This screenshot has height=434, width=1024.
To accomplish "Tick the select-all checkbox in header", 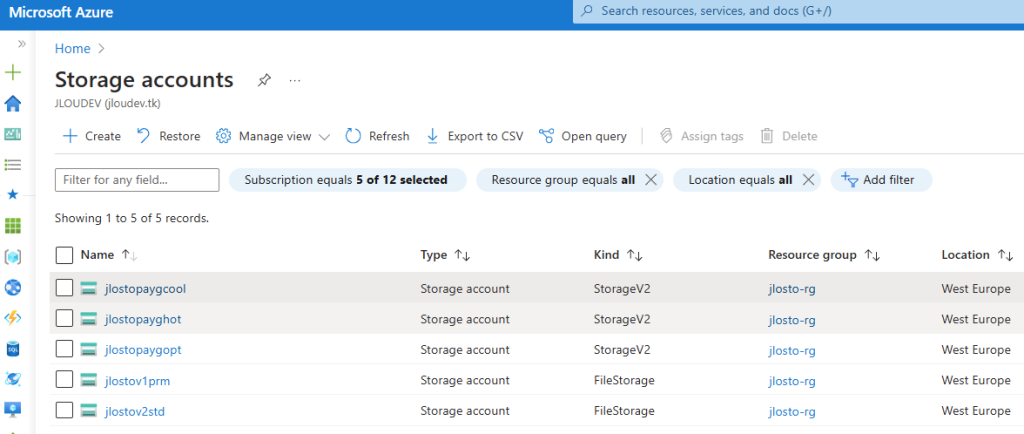I will tap(64, 255).
